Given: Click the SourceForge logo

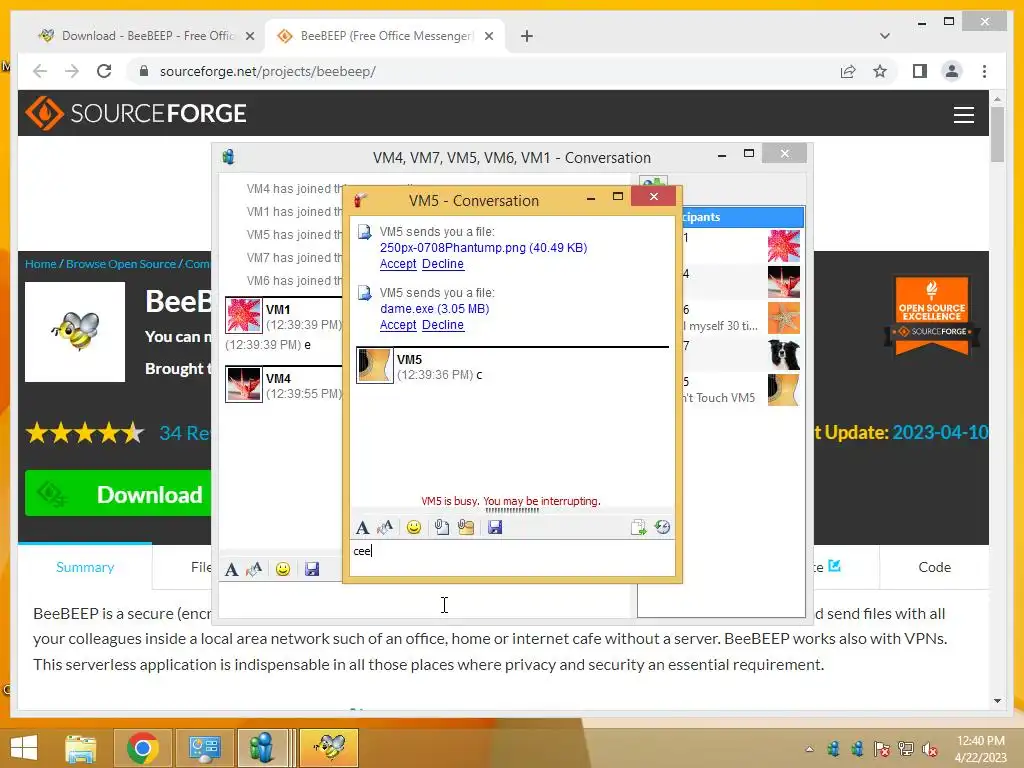Looking at the screenshot, I should pos(136,113).
